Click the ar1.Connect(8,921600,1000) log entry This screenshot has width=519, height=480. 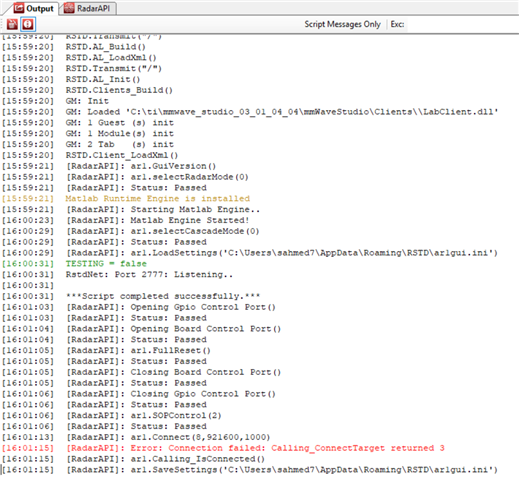pyautogui.click(x=136, y=437)
